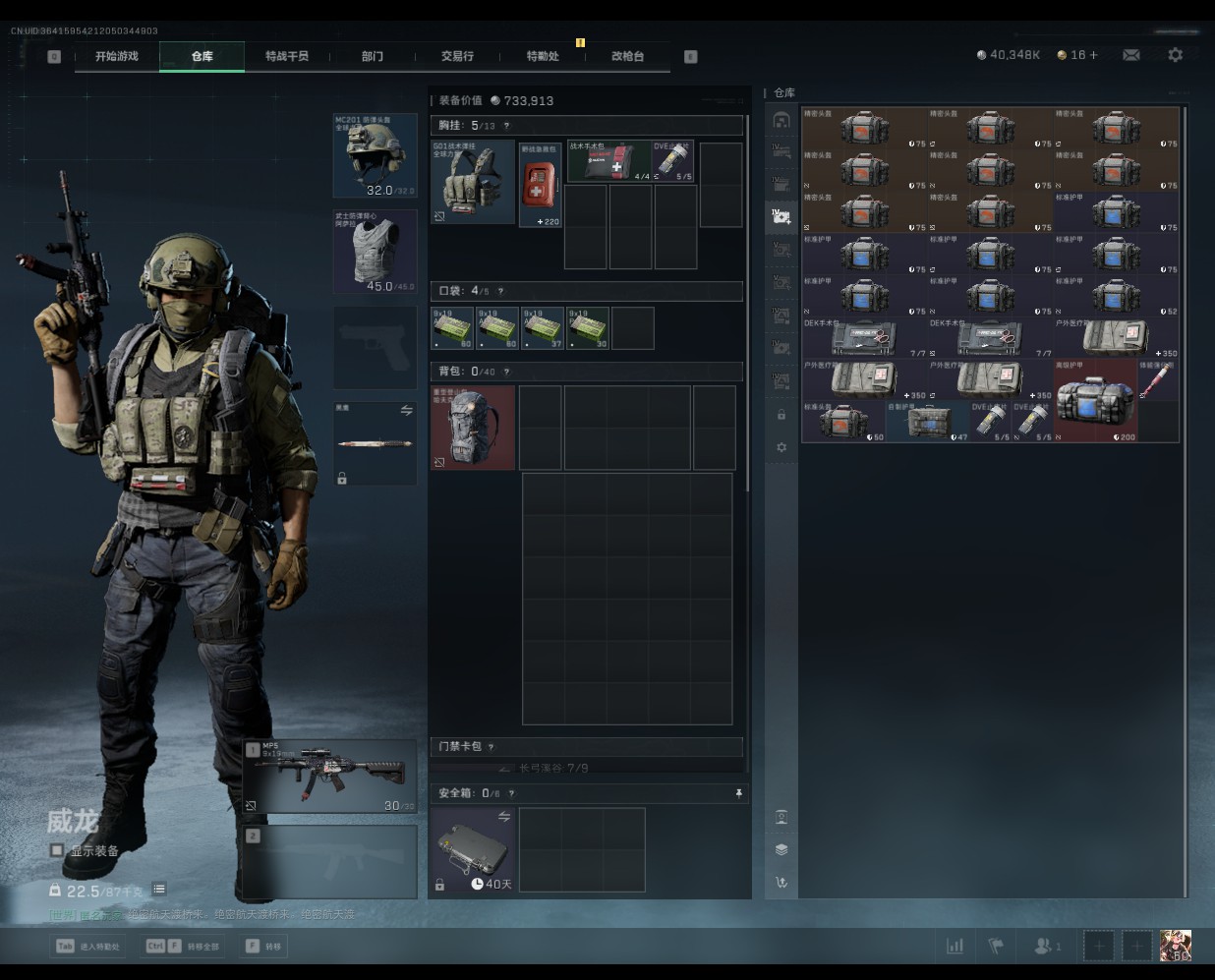Select the stimulant syringe in warehouse

[1158, 379]
